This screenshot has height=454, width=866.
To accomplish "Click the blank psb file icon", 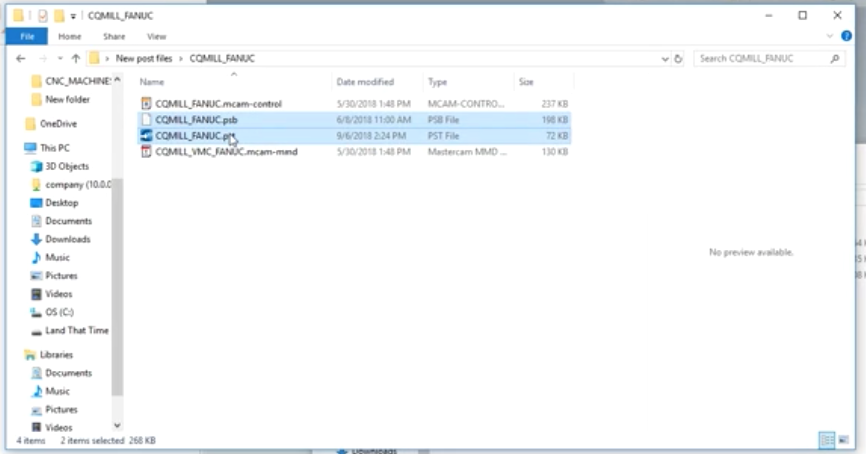I will pyautogui.click(x=146, y=120).
